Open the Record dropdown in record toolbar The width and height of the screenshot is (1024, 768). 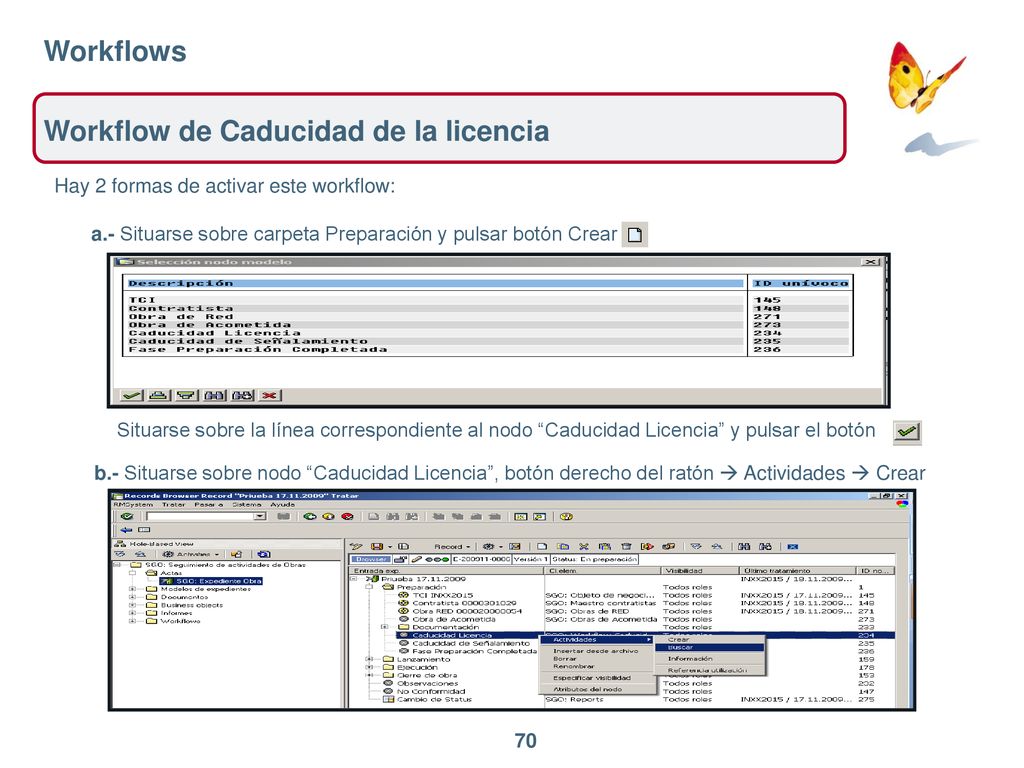tap(452, 547)
